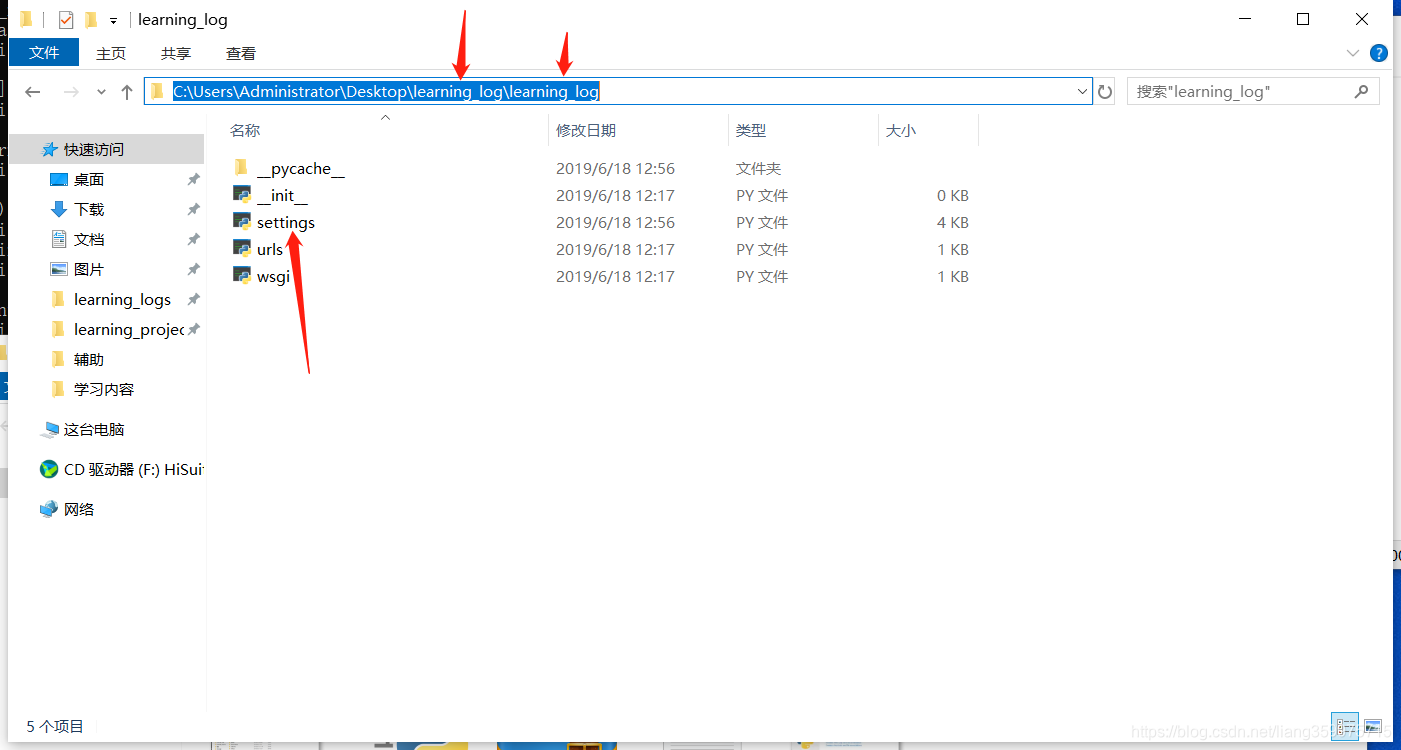Select the wsgi Python file icon
Image resolution: width=1401 pixels, height=750 pixels.
[242, 276]
